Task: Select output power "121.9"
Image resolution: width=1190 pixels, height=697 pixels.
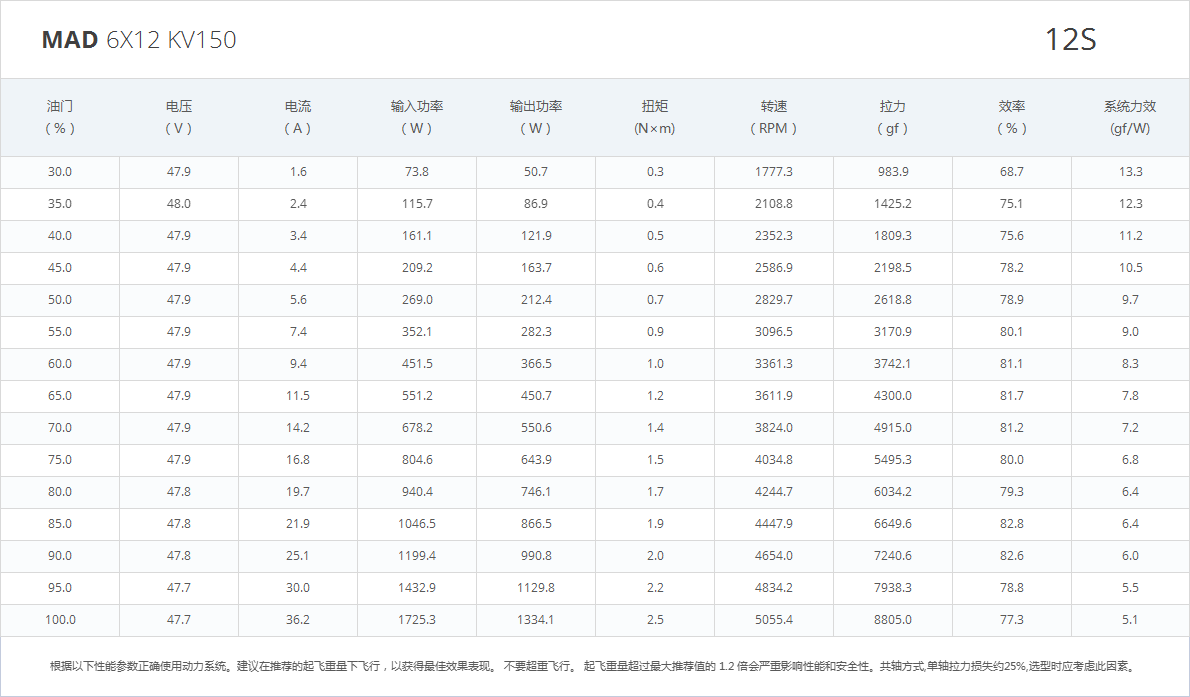Action: pos(537,235)
